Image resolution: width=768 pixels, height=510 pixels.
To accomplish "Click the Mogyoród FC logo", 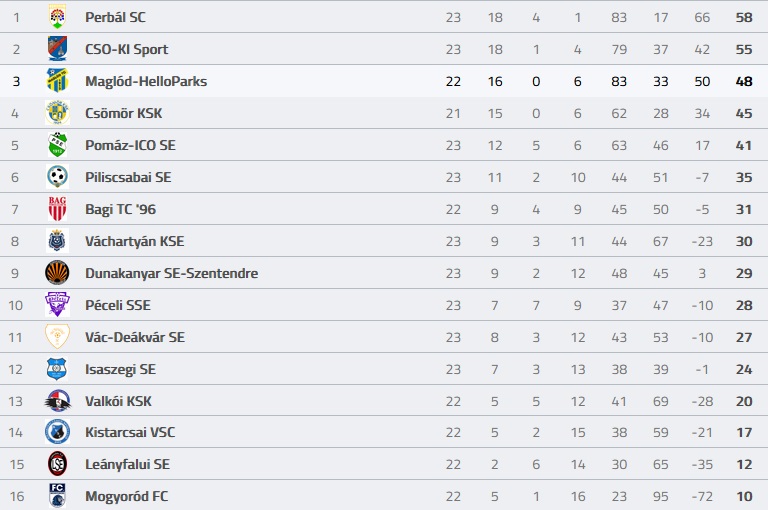I will click(x=57, y=495).
